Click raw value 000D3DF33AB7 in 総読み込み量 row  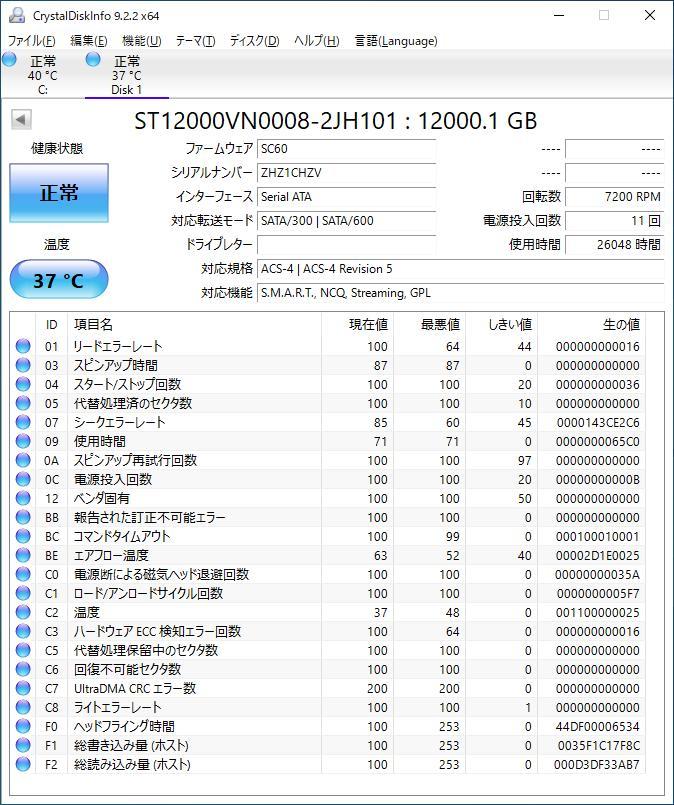[596, 764]
